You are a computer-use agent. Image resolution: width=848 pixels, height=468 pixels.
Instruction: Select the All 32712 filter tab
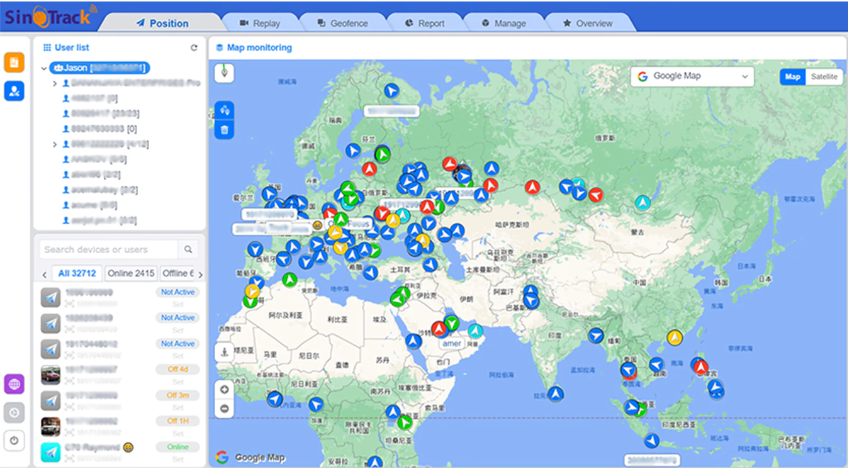point(77,273)
